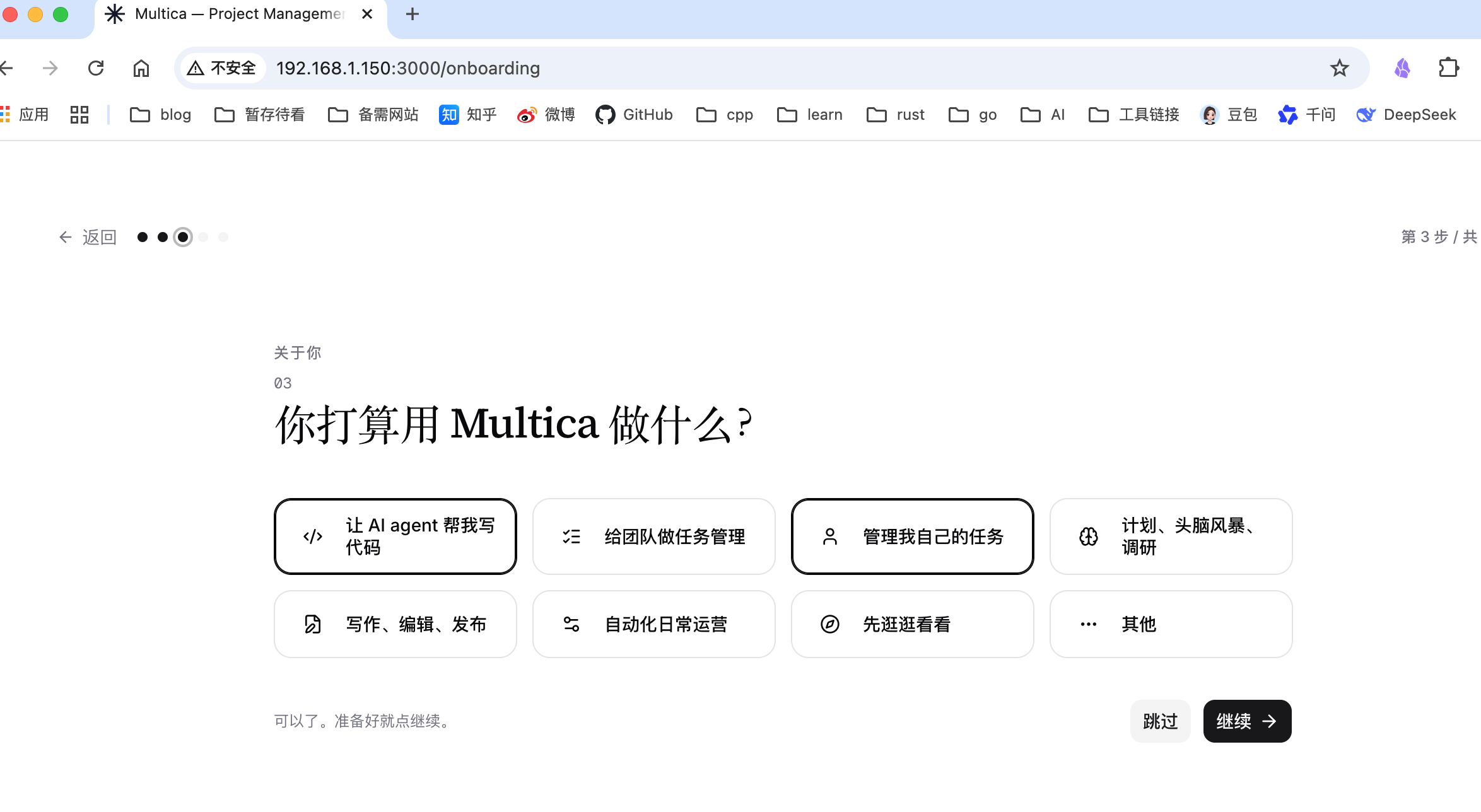Click the first onboarding step dot
The width and height of the screenshot is (1481, 812).
click(143, 237)
